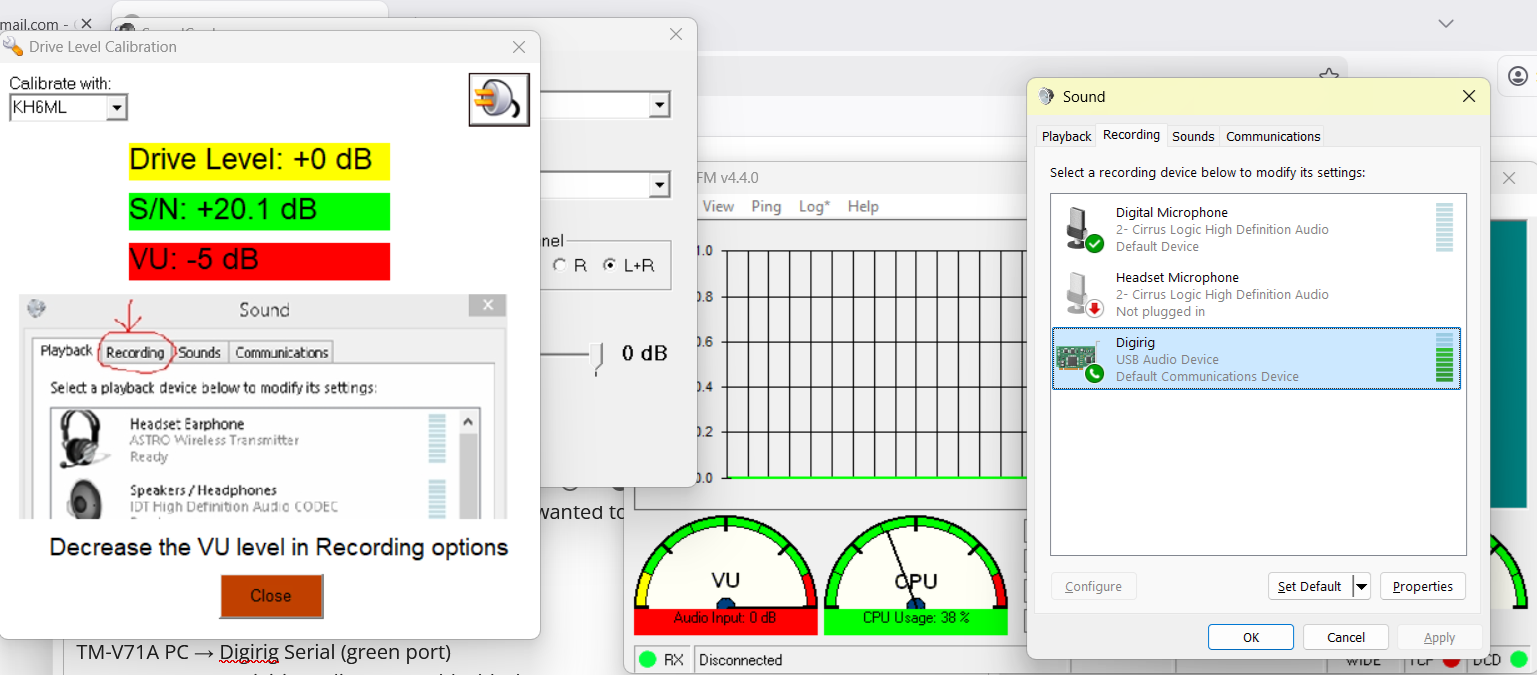The width and height of the screenshot is (1537, 675).
Task: Click the Properties button
Action: pos(1422,587)
